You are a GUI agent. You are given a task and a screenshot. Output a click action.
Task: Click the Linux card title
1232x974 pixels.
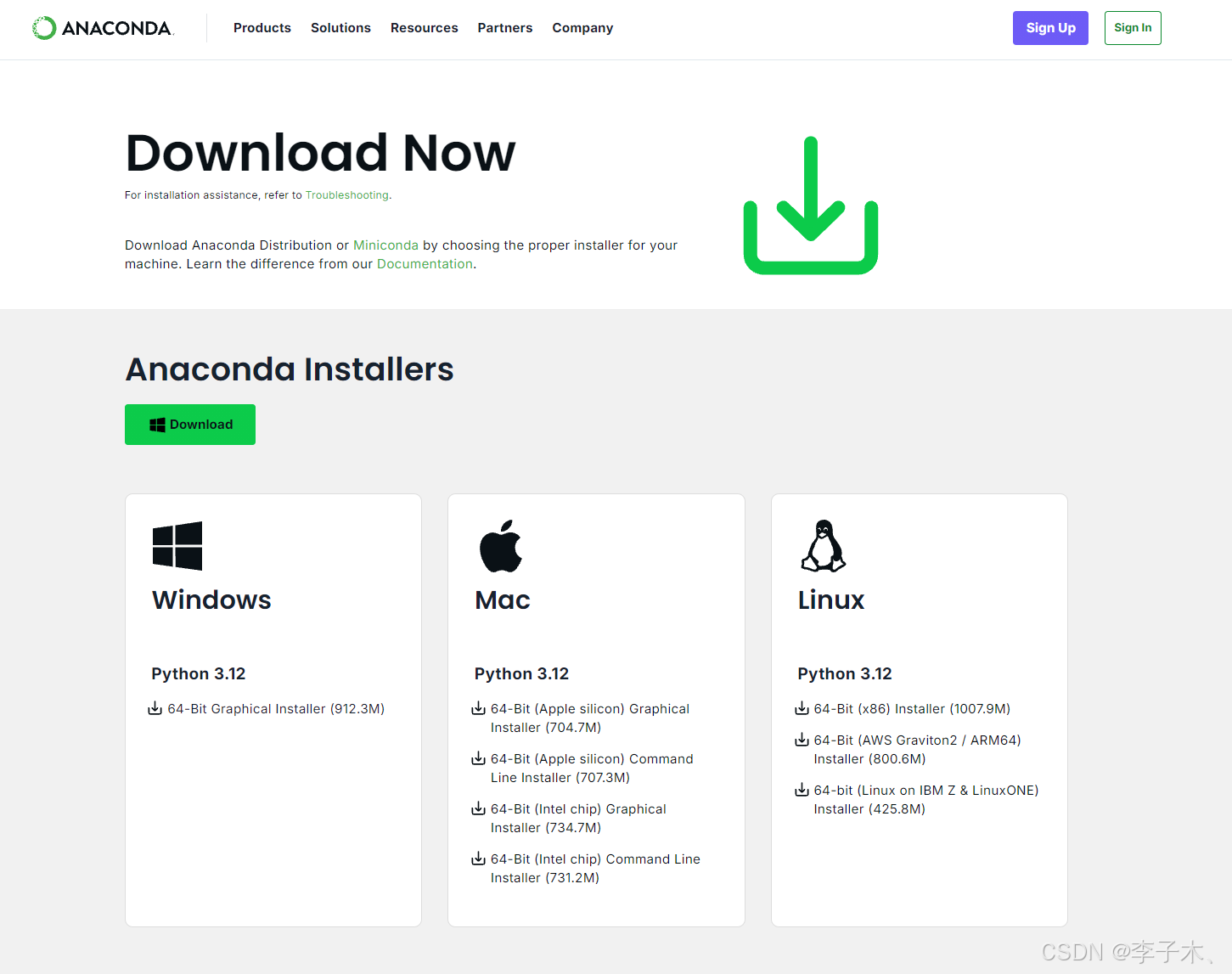pyautogui.click(x=831, y=600)
